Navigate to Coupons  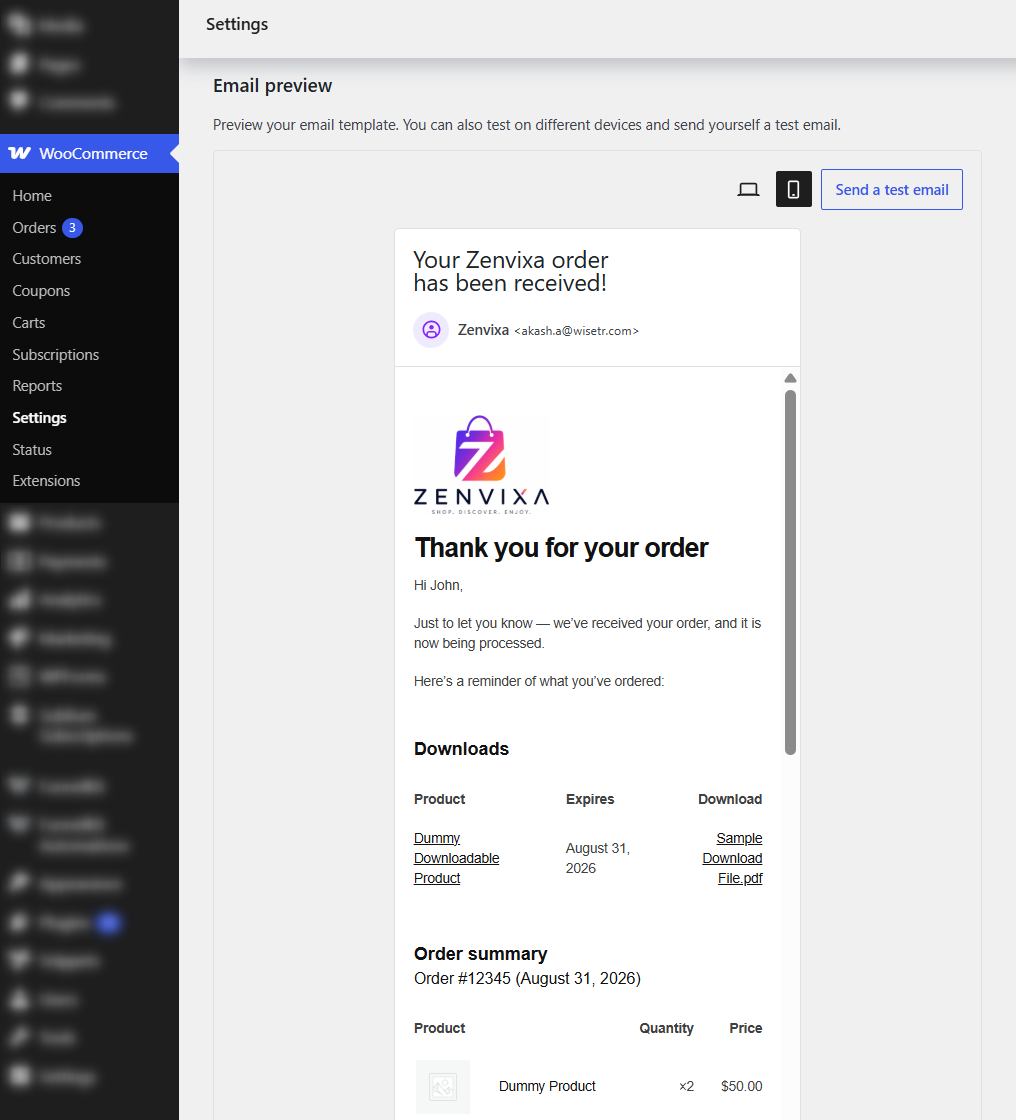tap(41, 291)
